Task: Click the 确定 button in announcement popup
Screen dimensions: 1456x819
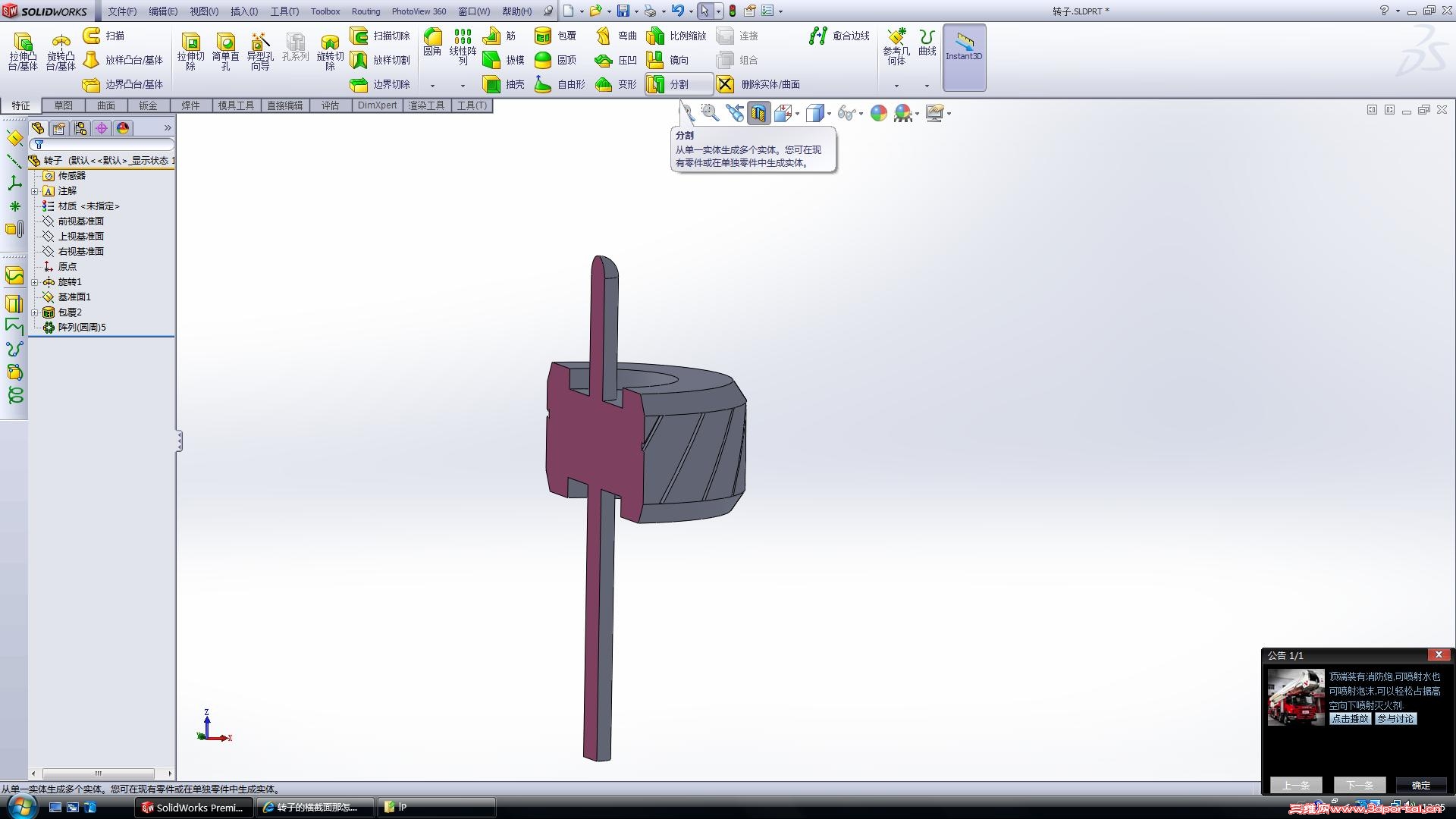Action: tap(1420, 785)
